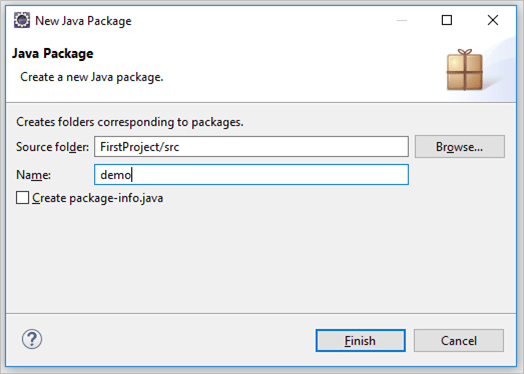Open help via the question mark icon
Viewport: 524px width, 374px height.
tap(32, 340)
